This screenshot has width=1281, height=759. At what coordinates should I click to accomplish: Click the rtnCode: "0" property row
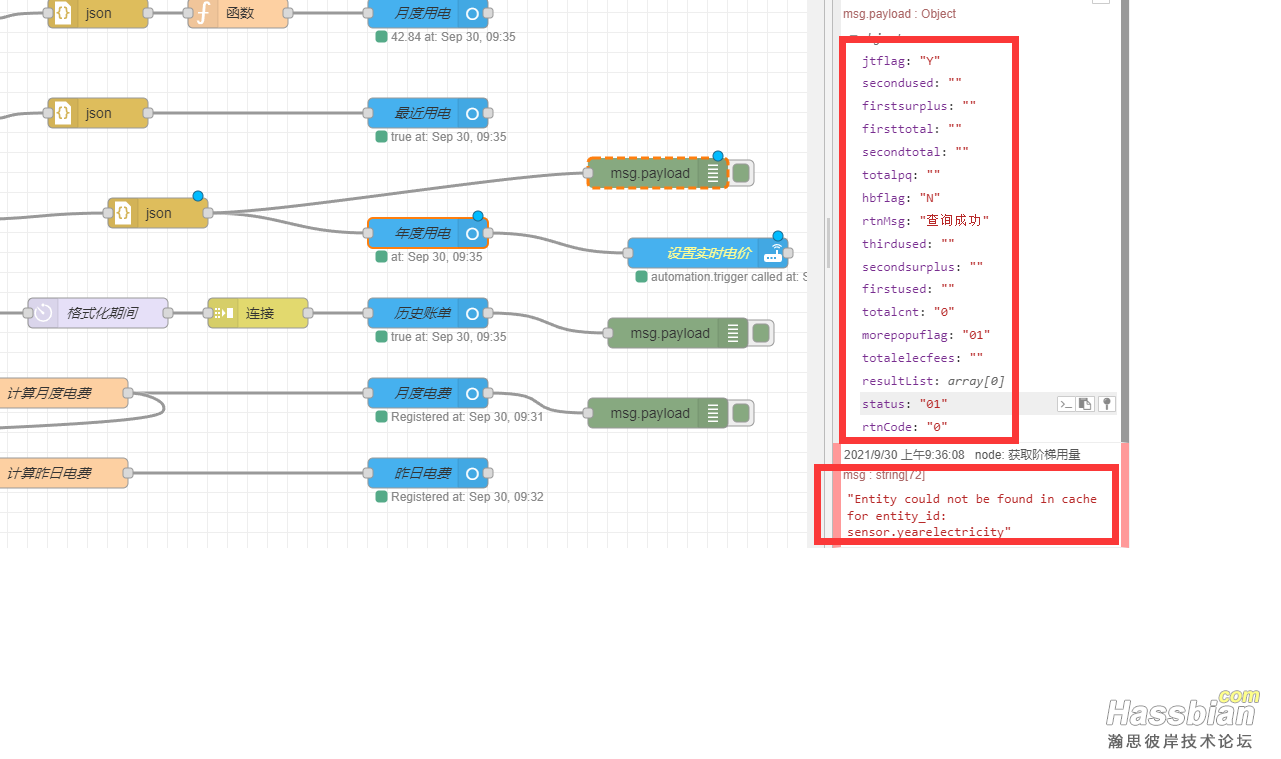pyautogui.click(x=905, y=427)
